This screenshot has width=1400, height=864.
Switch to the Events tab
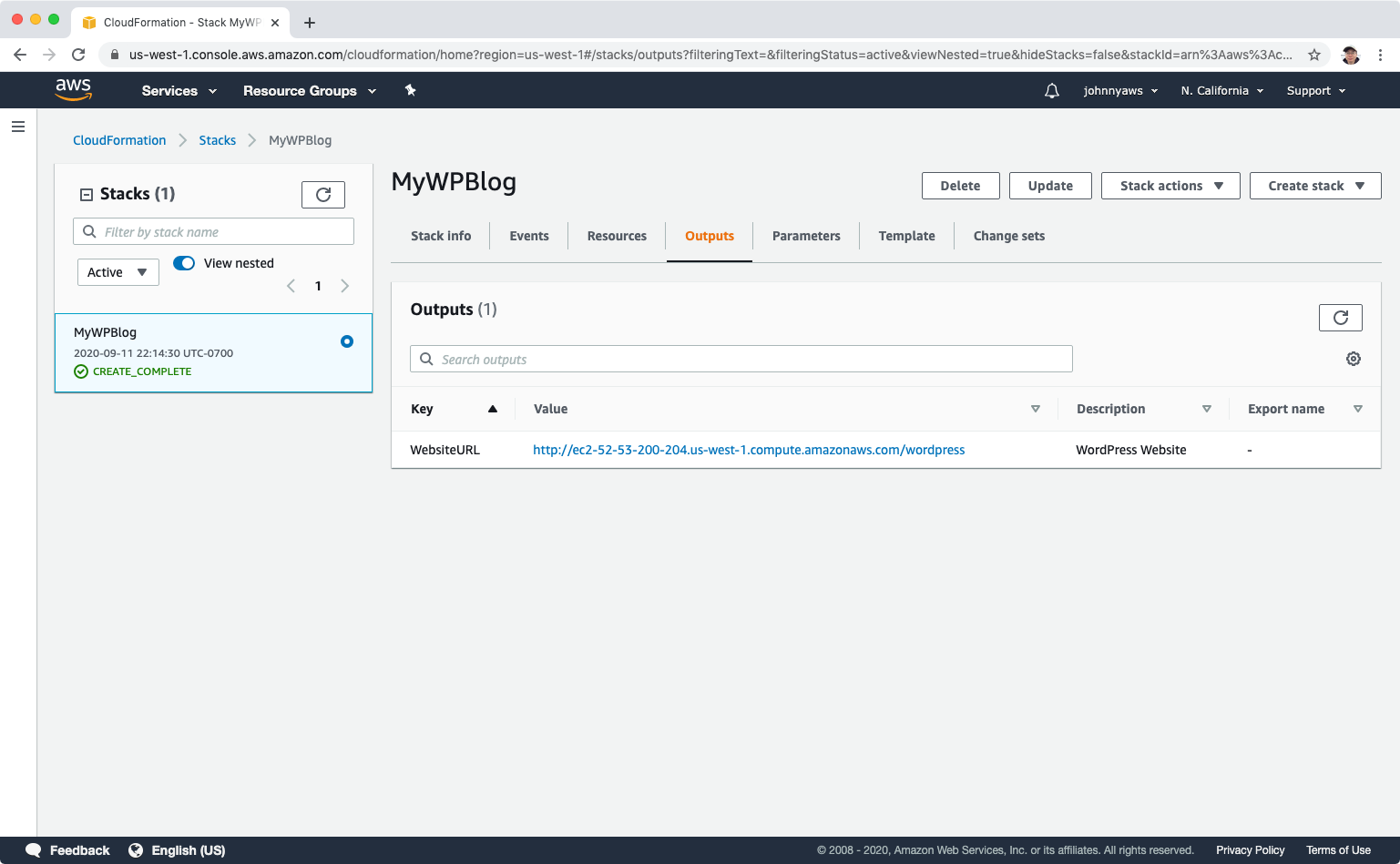pos(529,236)
